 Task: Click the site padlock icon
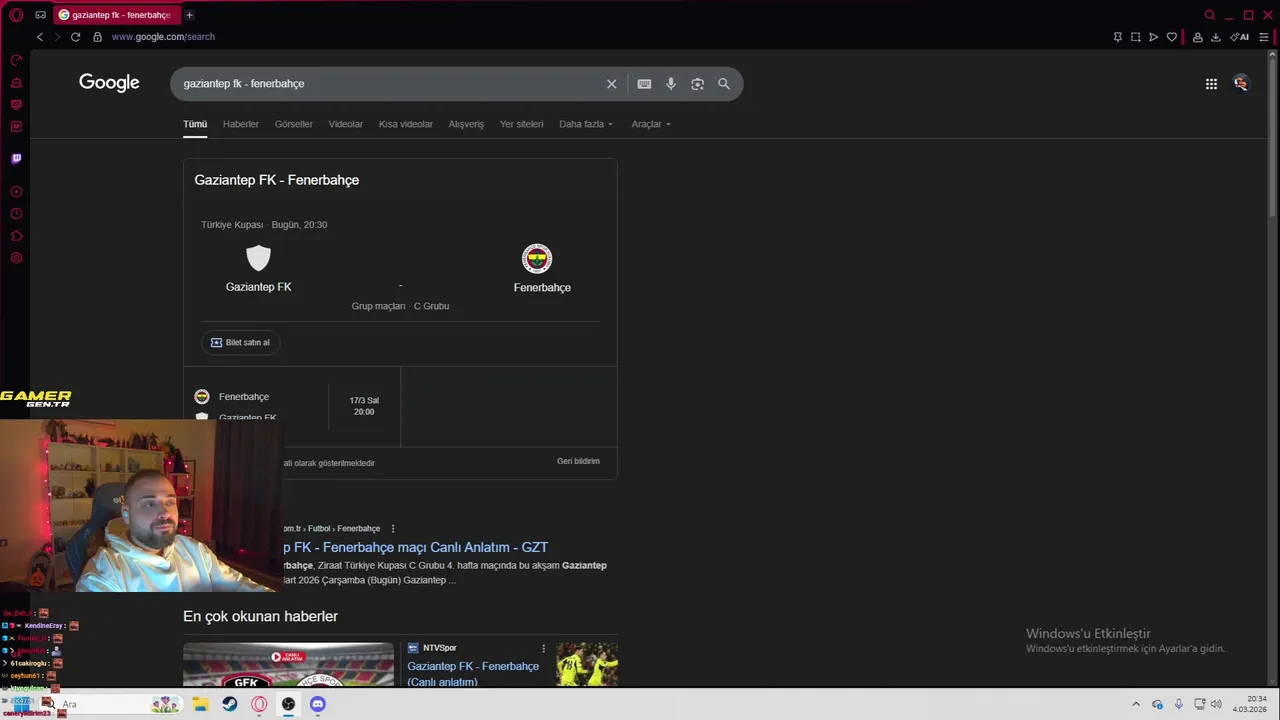[97, 37]
